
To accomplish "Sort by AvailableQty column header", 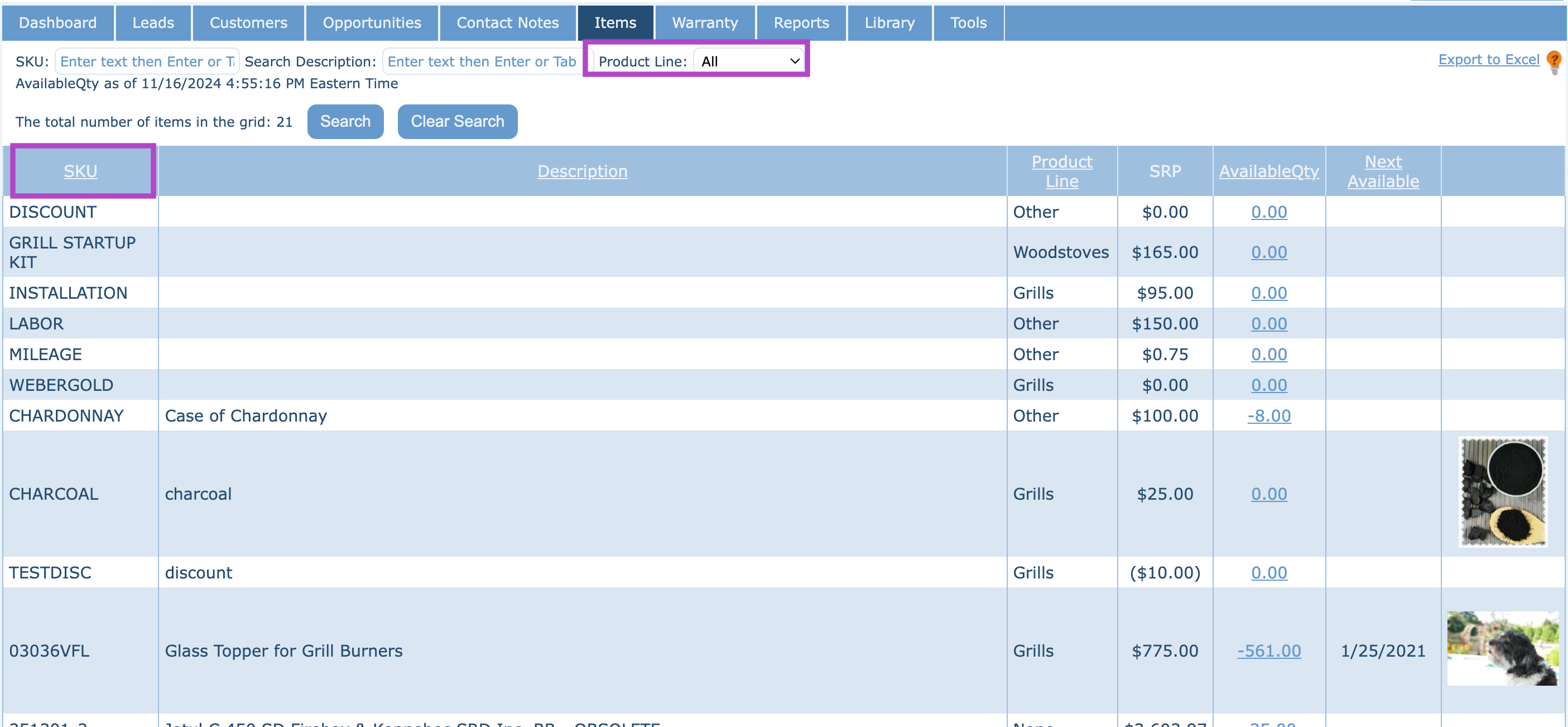I will (x=1268, y=171).
